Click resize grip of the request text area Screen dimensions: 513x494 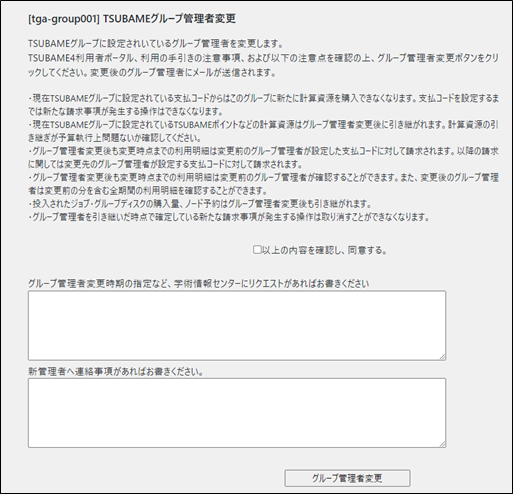pyautogui.click(x=442, y=357)
